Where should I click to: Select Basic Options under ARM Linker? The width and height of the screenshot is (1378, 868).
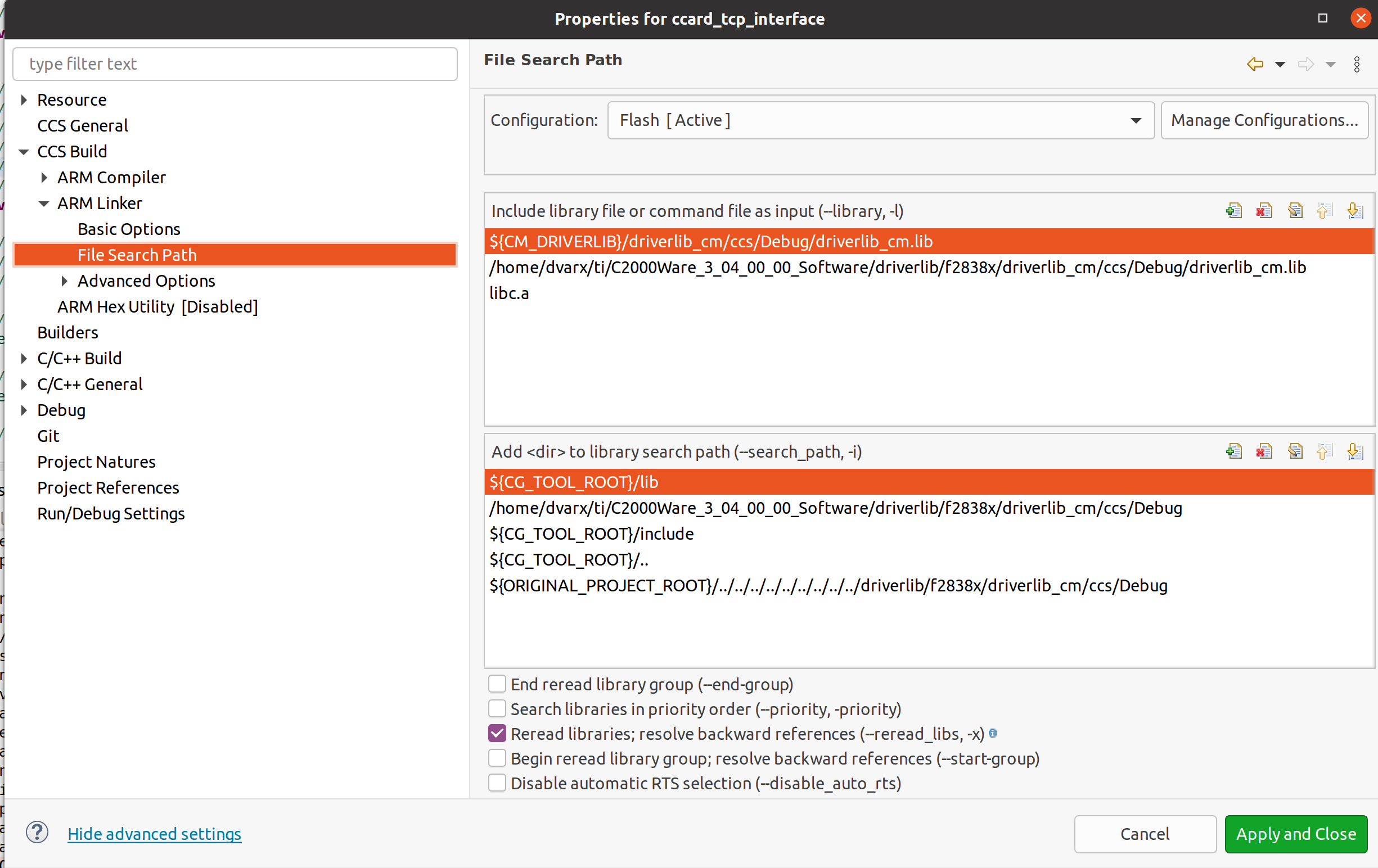click(x=129, y=229)
